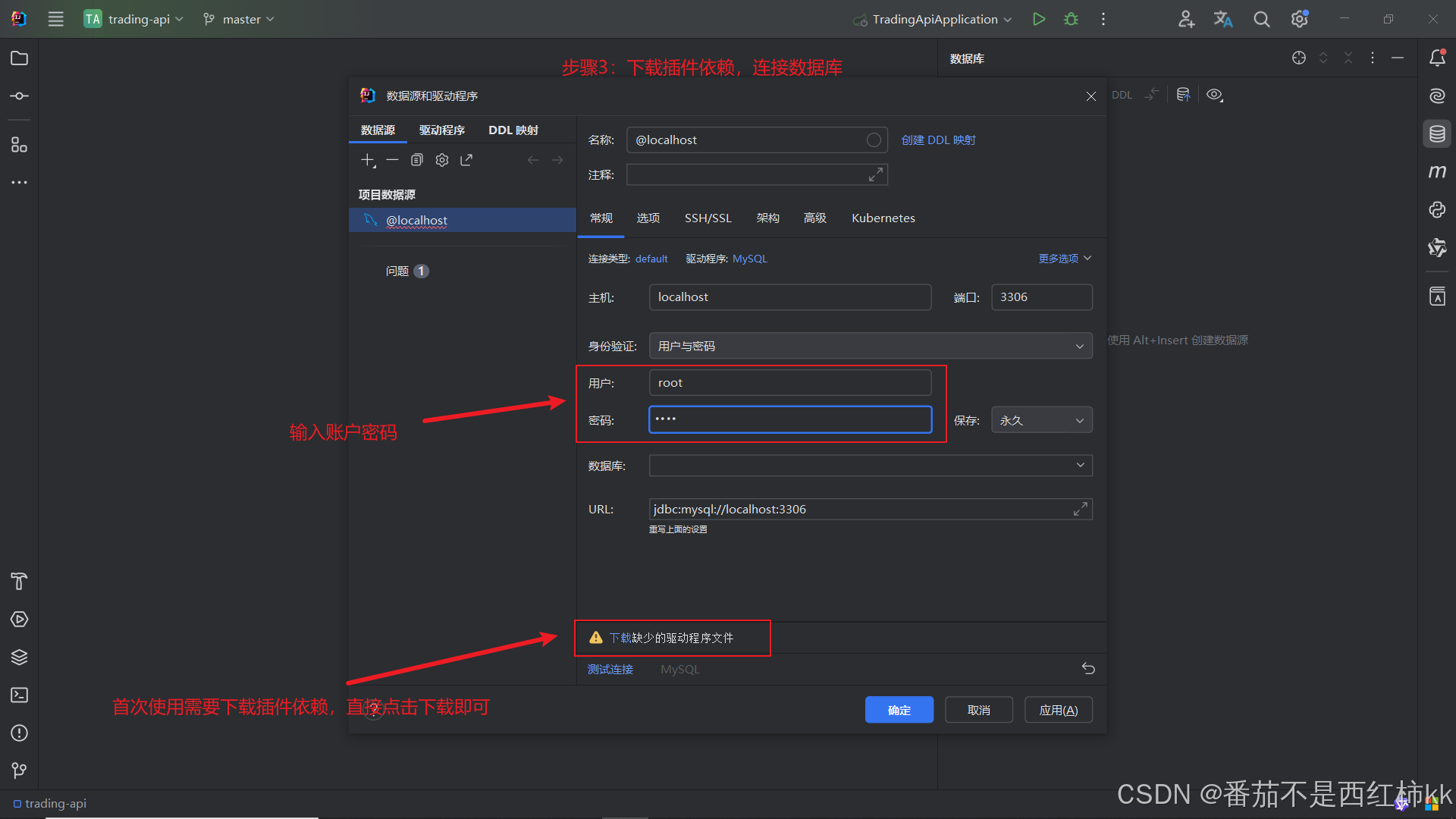Click the Test Connection link

coord(610,669)
